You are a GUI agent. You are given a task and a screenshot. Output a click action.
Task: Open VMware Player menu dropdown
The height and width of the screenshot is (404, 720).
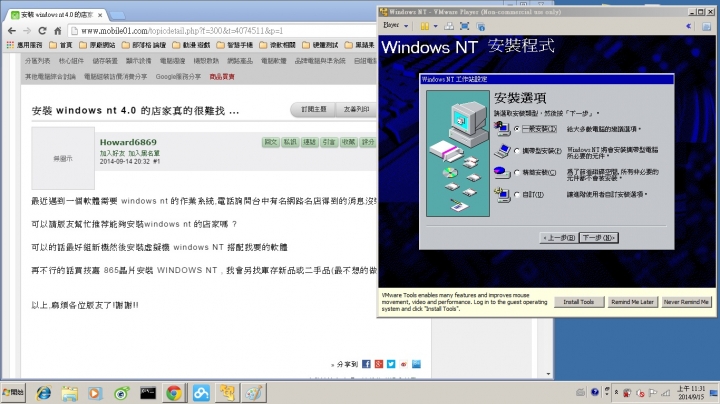pos(395,26)
